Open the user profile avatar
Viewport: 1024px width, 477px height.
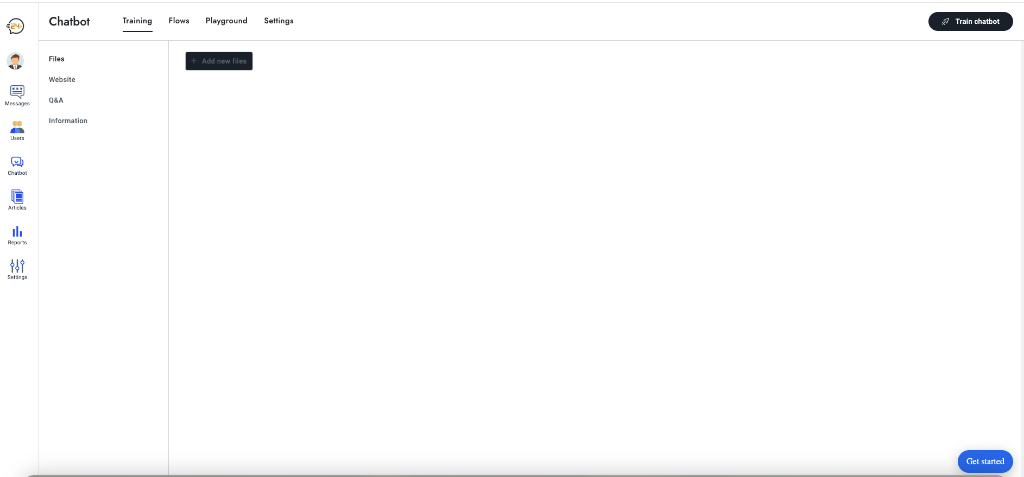pyautogui.click(x=15, y=61)
